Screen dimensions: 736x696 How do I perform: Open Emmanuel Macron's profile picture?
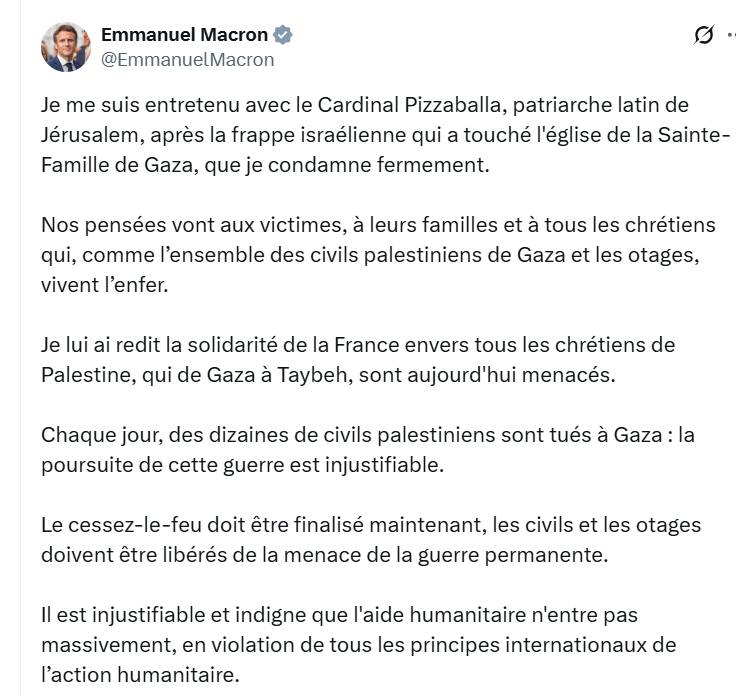click(66, 47)
